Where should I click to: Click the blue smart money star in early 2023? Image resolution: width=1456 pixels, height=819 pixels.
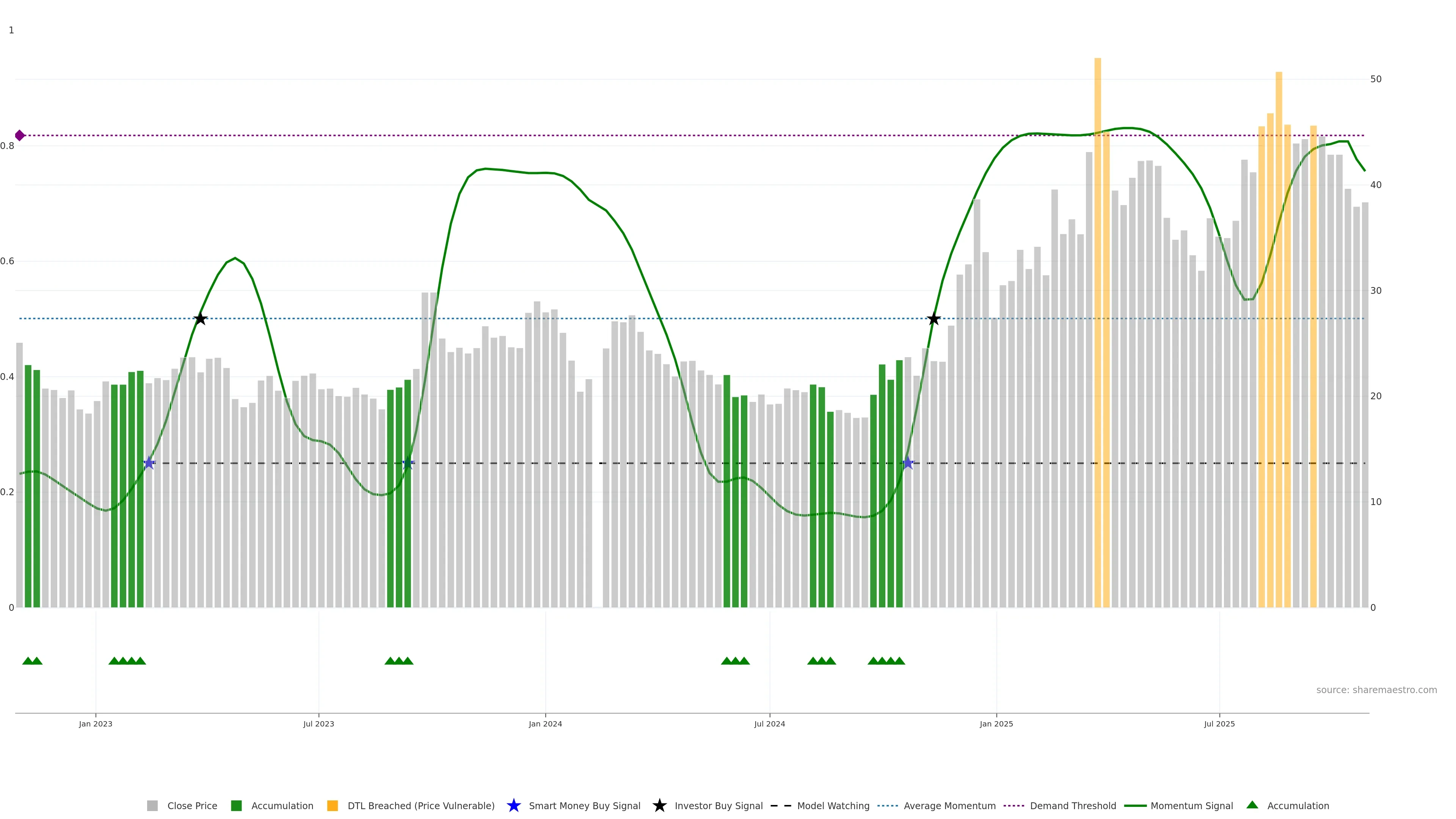[149, 463]
